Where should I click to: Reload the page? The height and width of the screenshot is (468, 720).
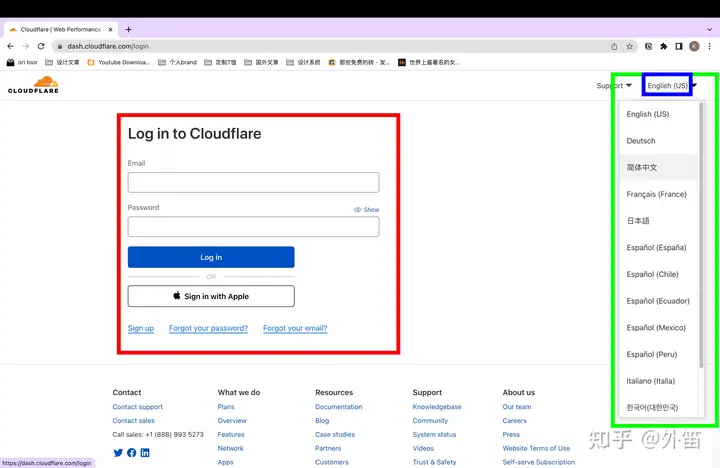41,46
